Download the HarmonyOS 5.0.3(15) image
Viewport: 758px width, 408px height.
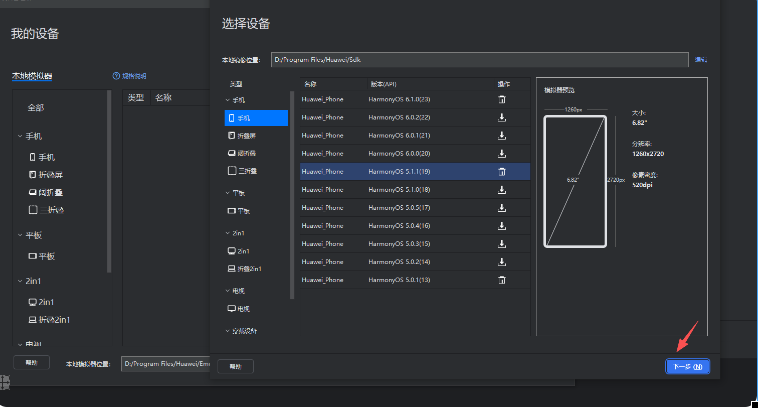point(502,244)
